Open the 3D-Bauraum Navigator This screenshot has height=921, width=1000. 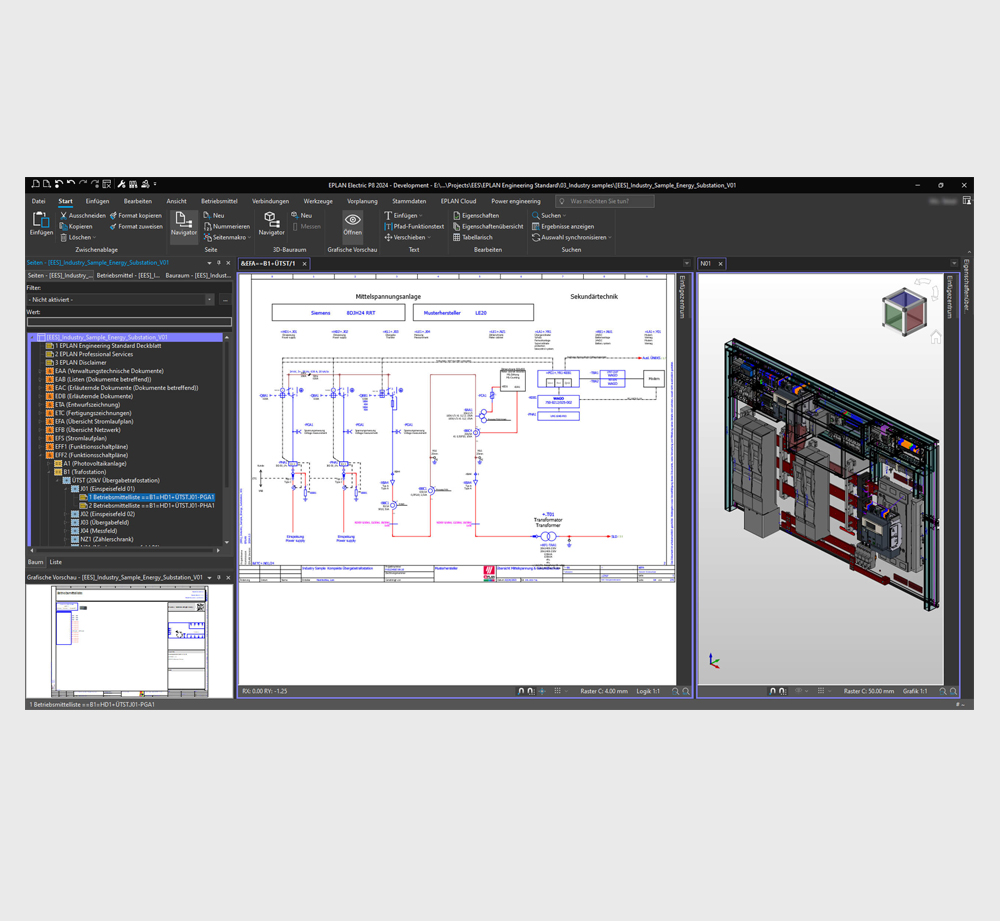[271, 224]
